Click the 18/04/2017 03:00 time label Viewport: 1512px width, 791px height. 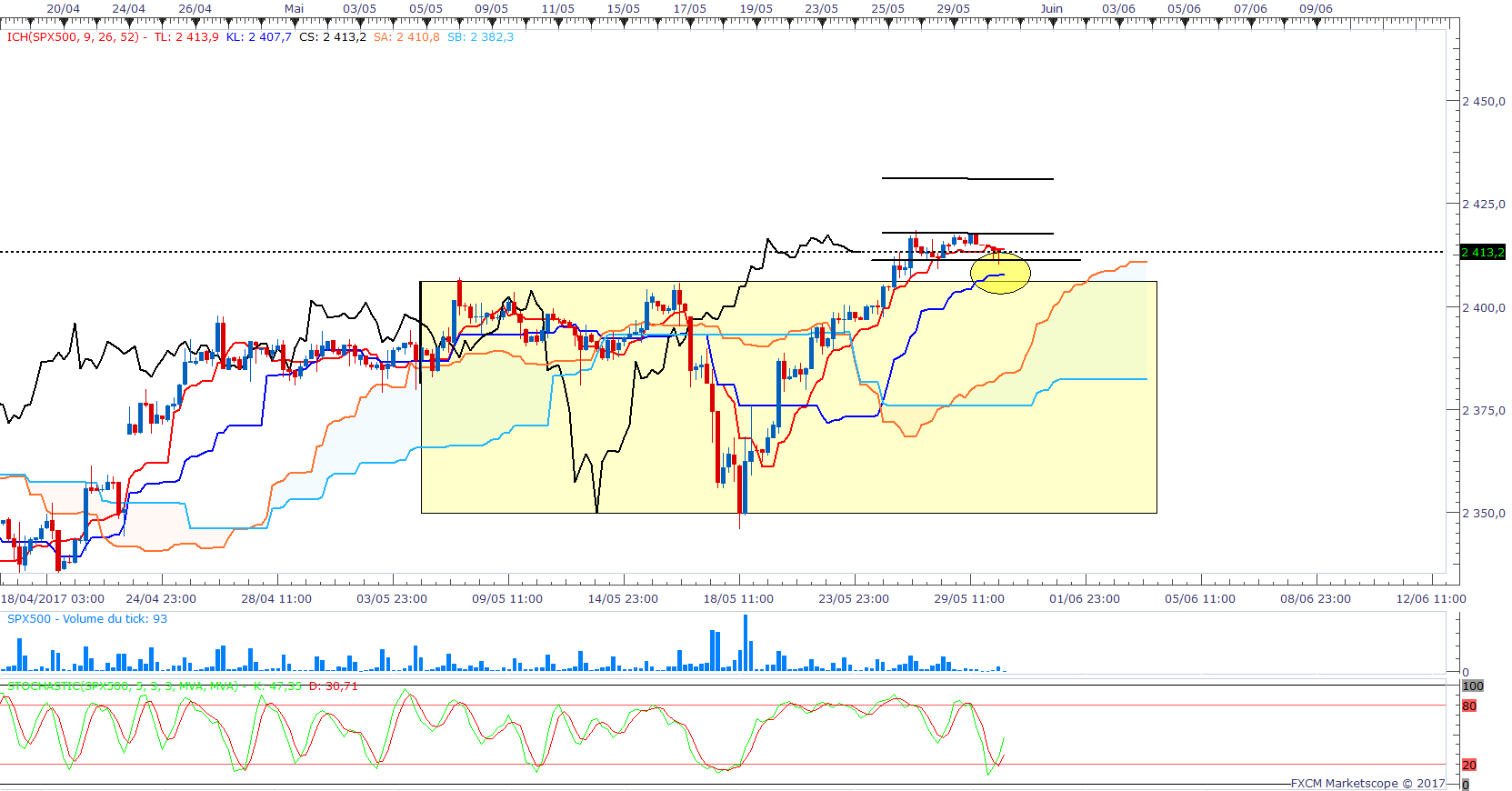53,599
